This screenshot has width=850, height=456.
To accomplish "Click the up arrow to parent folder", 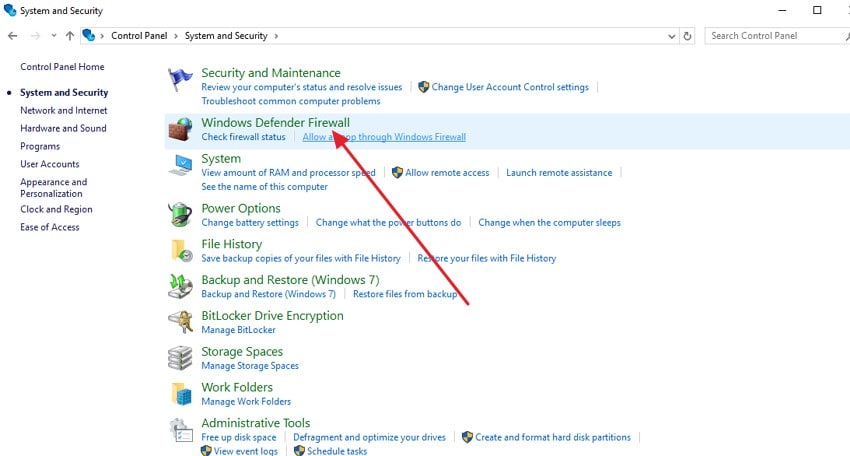I will coord(69,36).
